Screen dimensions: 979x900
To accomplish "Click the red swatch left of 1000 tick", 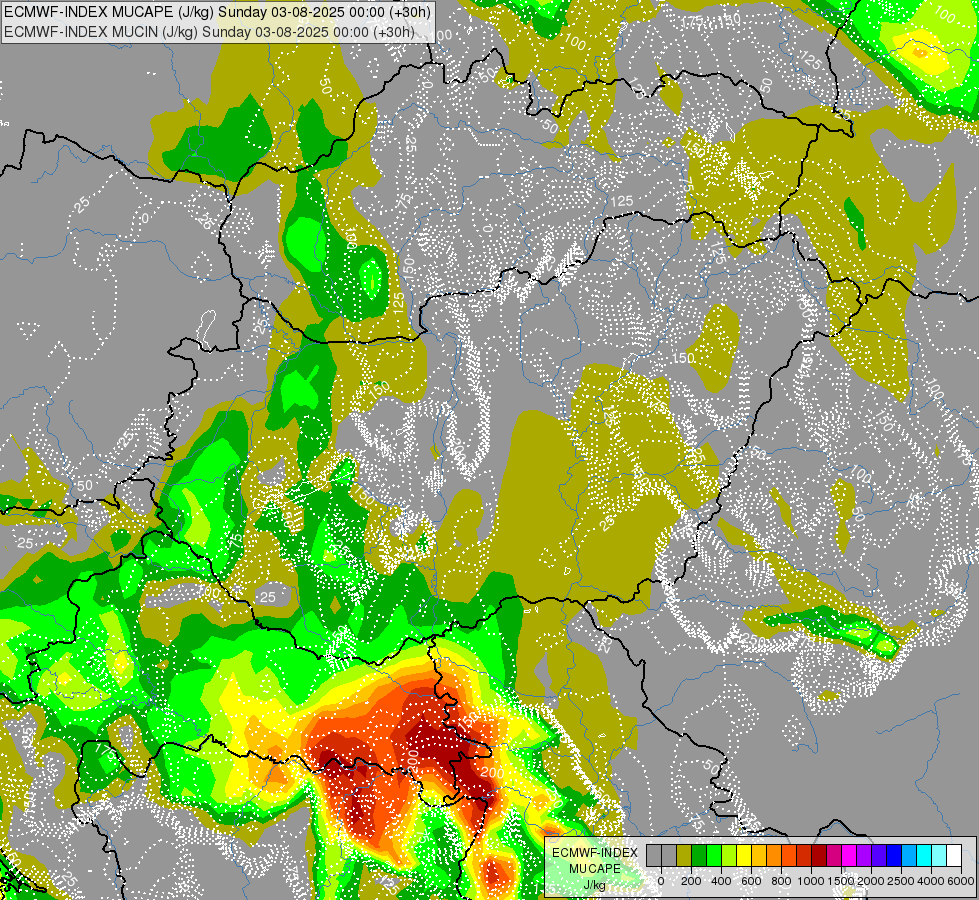I will (x=804, y=856).
